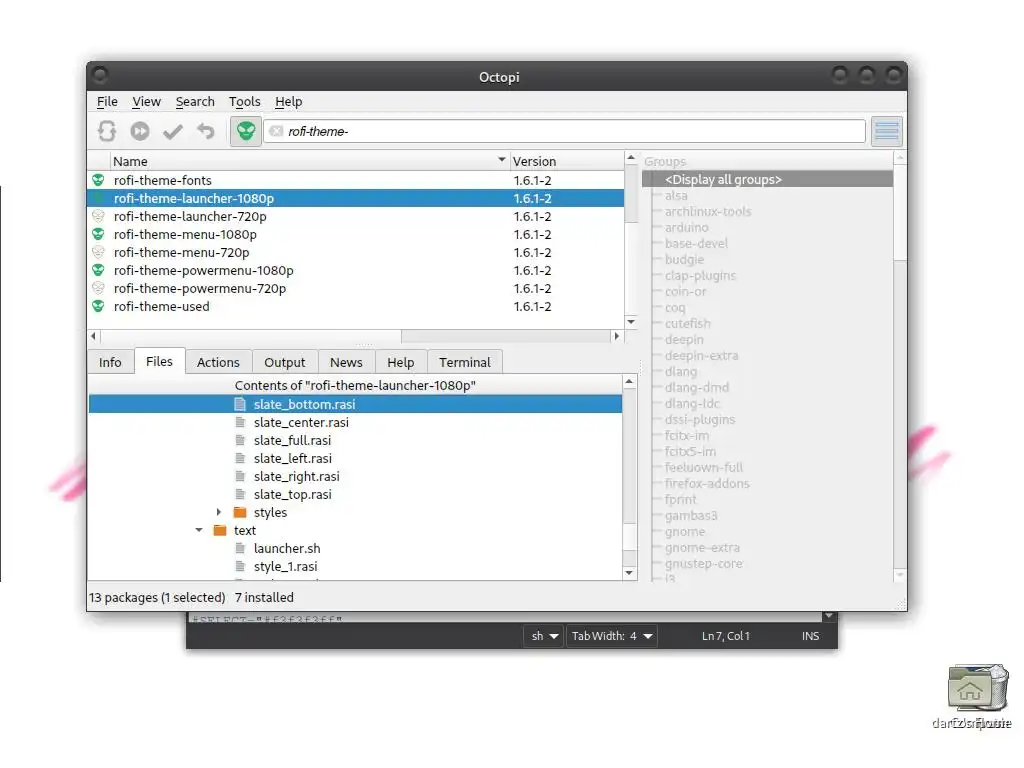Open the File menu
The width and height of the screenshot is (1024, 768).
107,102
